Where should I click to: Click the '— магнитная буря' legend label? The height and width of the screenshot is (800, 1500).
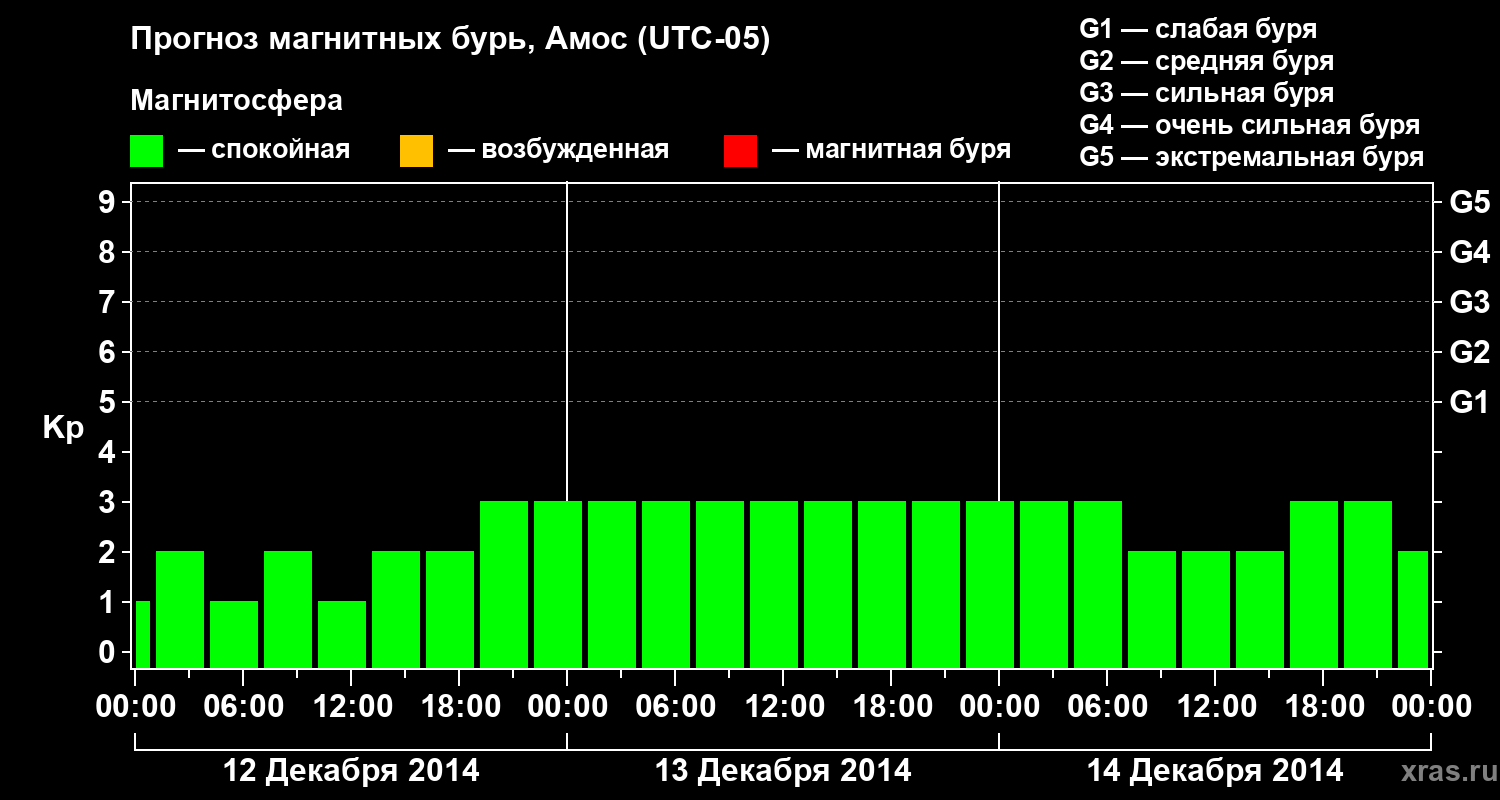pos(891,151)
